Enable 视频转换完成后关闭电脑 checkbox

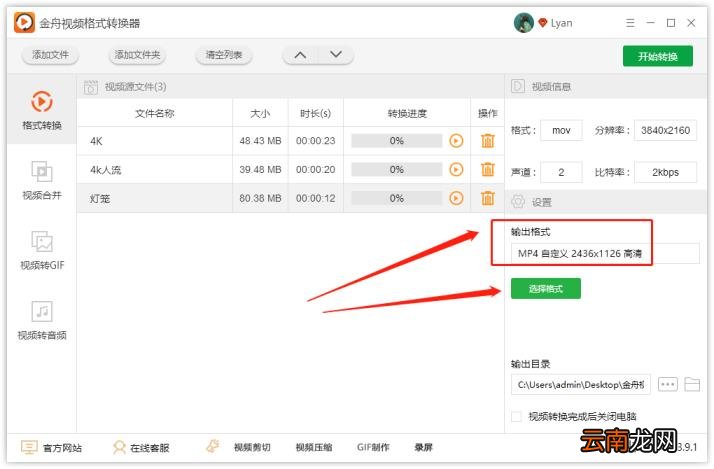coord(516,416)
